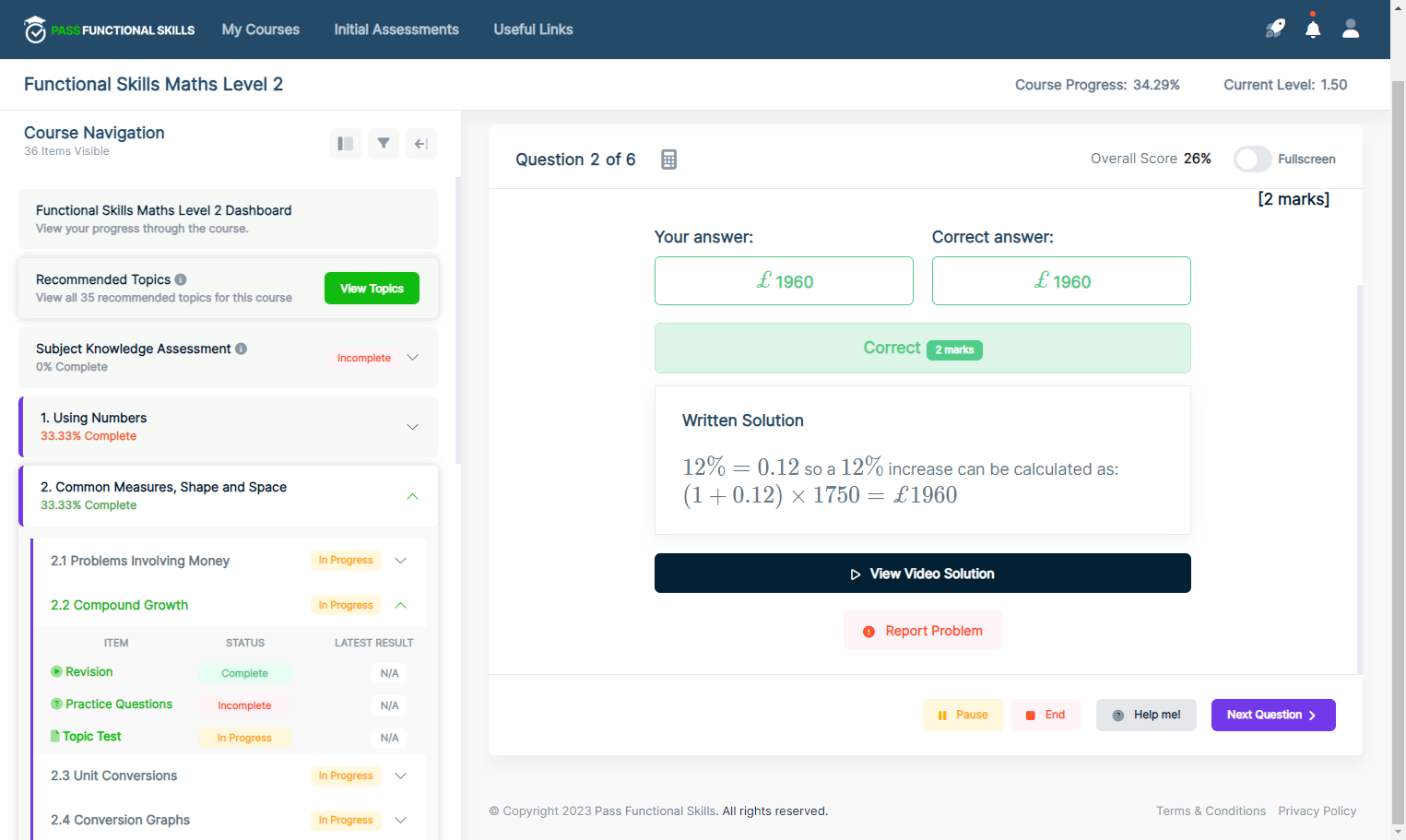1406x840 pixels.
Task: Play the View Video Solution
Action: coord(923,574)
